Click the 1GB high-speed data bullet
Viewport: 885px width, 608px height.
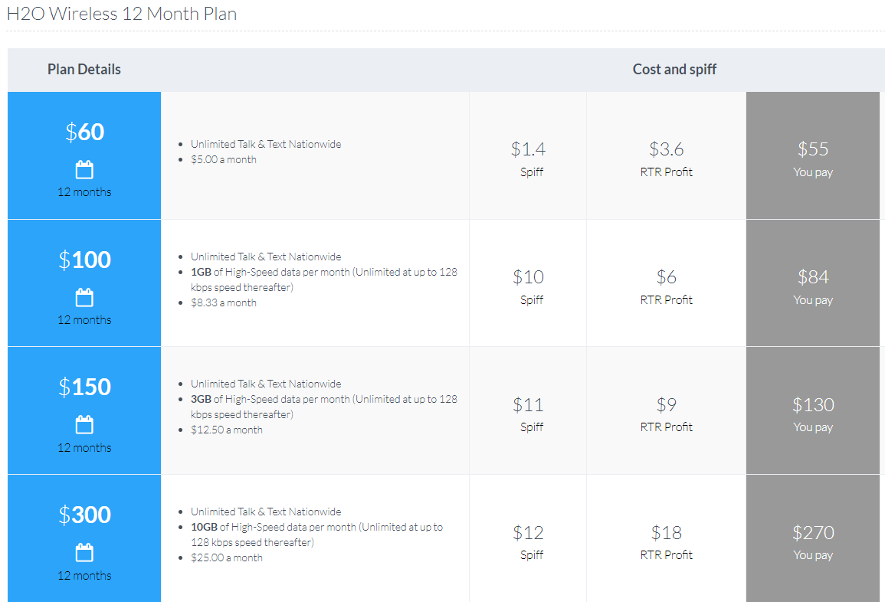tap(324, 279)
